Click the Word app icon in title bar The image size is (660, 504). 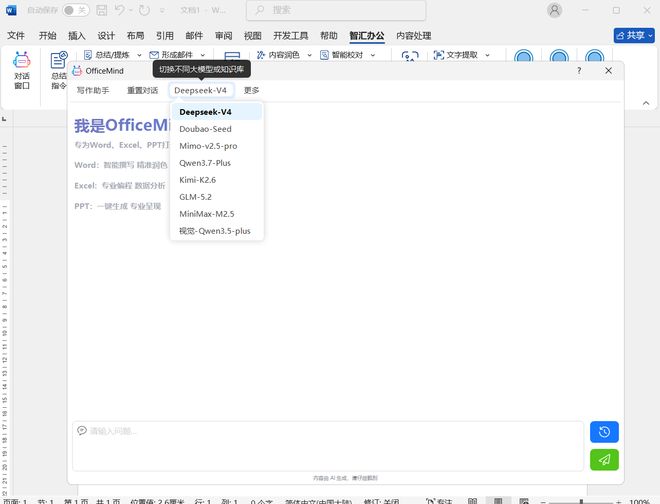point(11,10)
